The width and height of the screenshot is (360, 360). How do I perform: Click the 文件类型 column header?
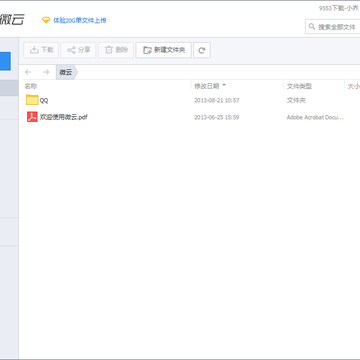click(x=299, y=86)
